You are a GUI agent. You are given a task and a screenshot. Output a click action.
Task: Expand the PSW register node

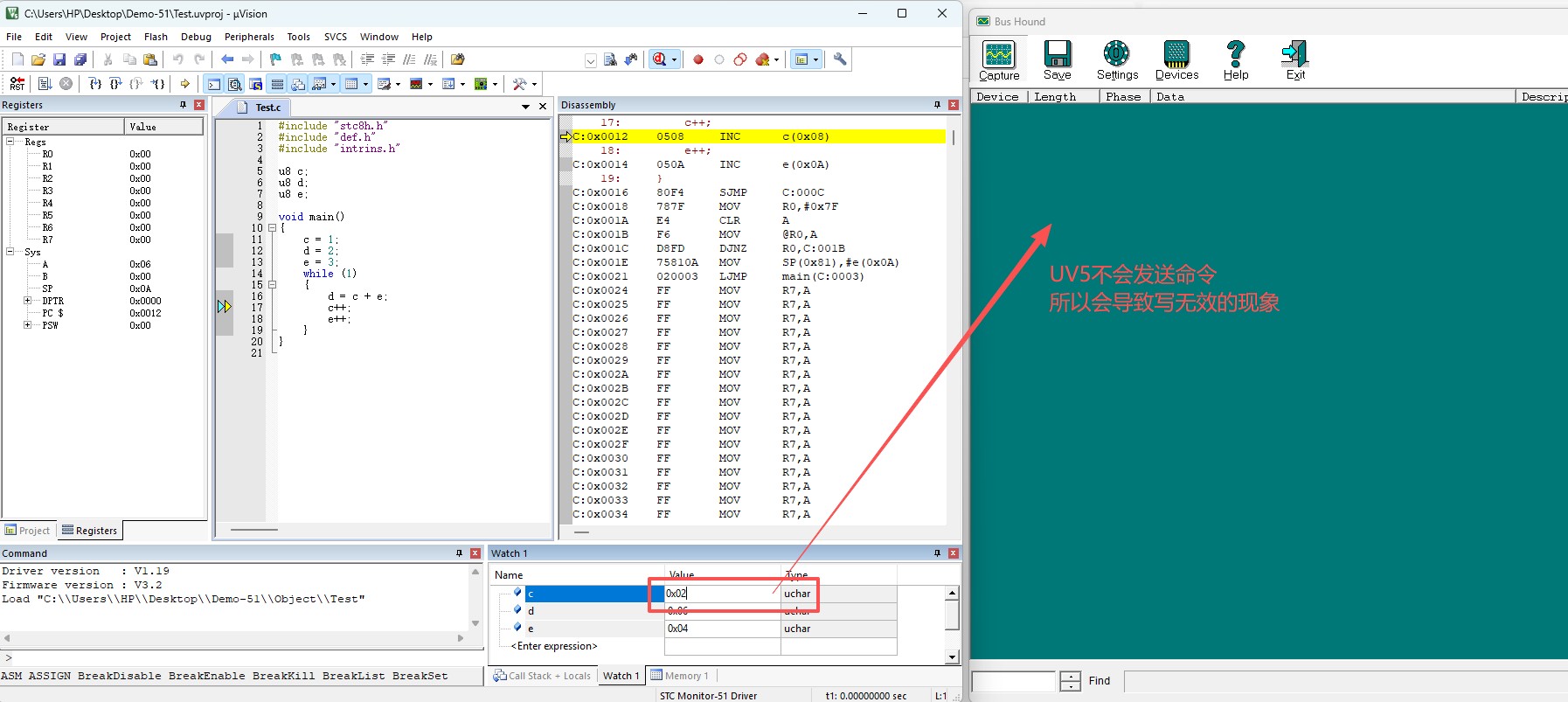click(x=28, y=325)
